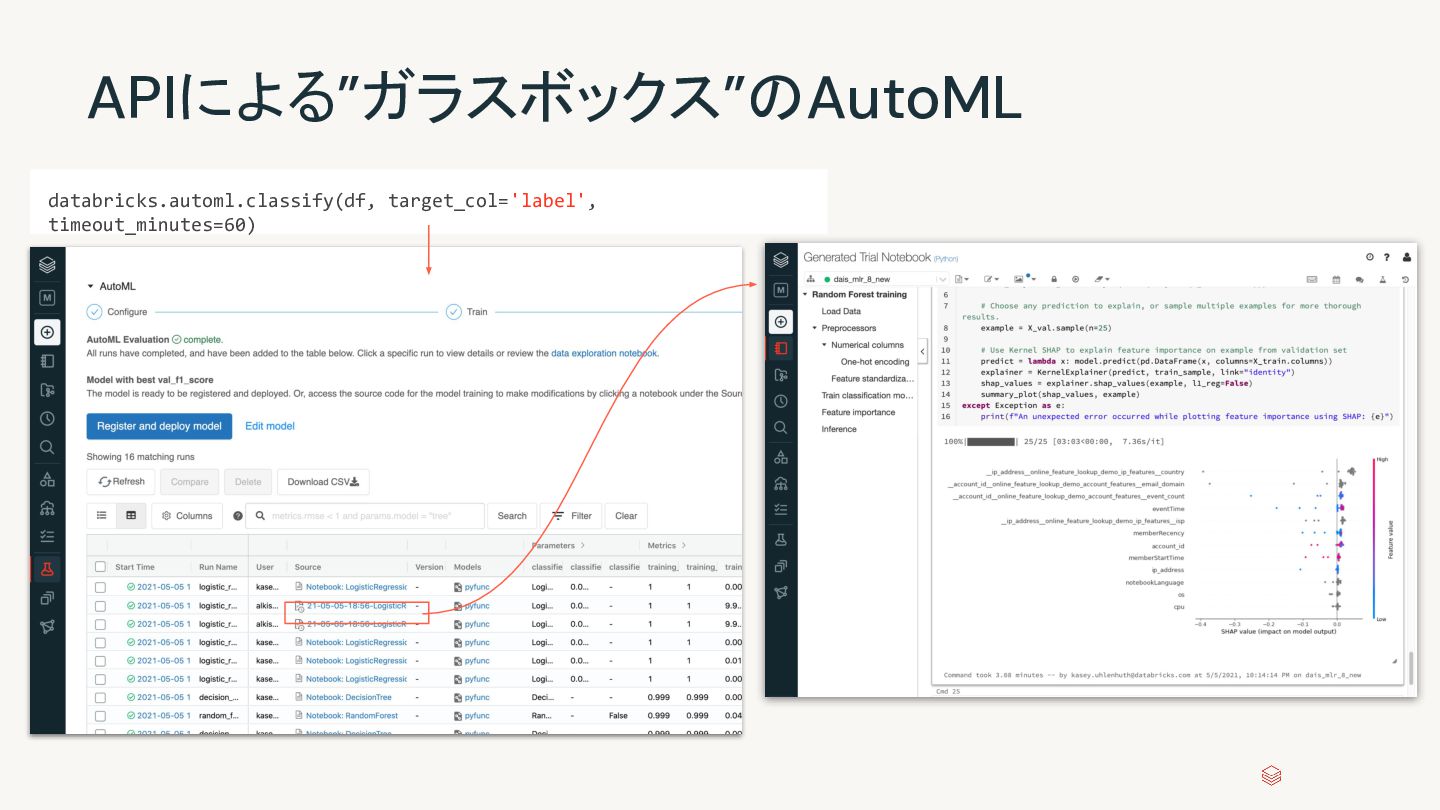1440x810 pixels.
Task: Select the Train step in AutoML
Action: coord(467,312)
